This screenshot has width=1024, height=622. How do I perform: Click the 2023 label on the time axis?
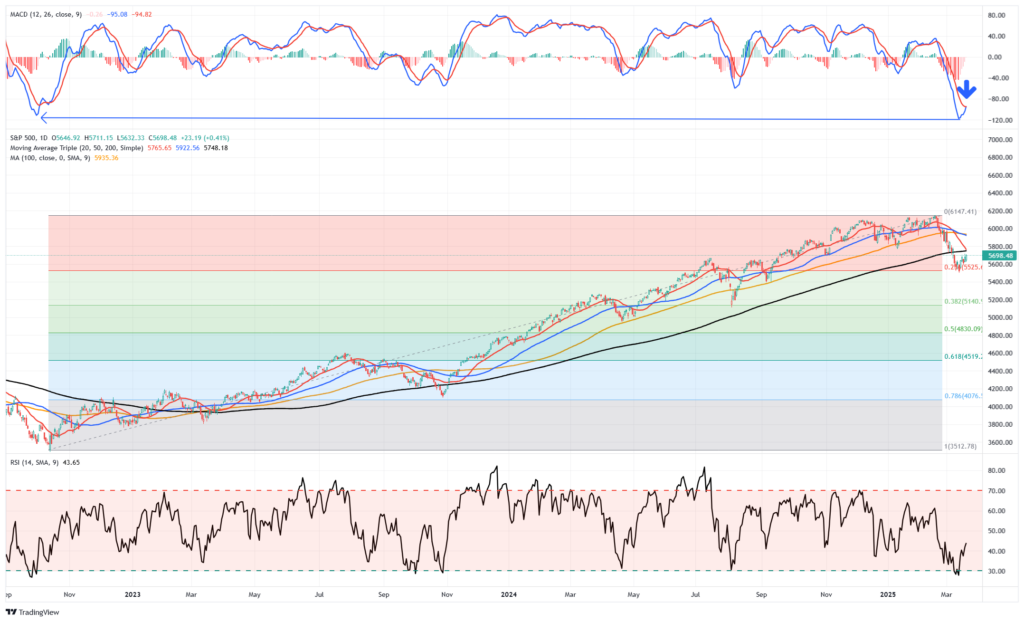pyautogui.click(x=133, y=595)
